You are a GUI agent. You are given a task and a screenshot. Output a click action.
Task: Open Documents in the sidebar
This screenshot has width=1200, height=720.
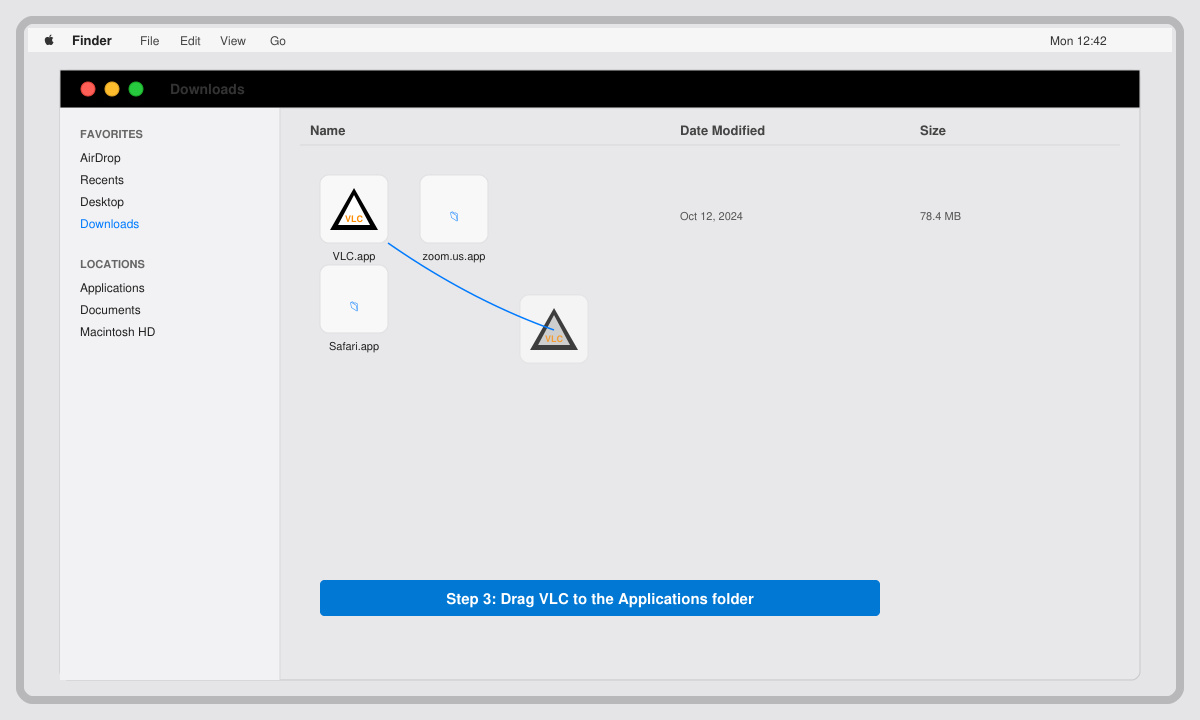110,310
